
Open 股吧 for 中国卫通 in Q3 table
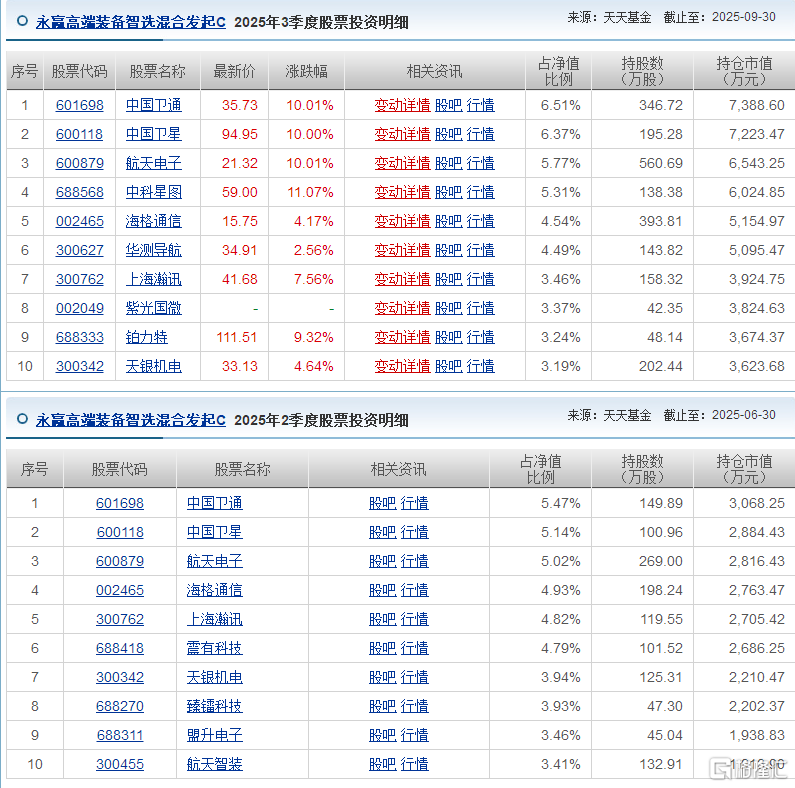pyautogui.click(x=449, y=105)
